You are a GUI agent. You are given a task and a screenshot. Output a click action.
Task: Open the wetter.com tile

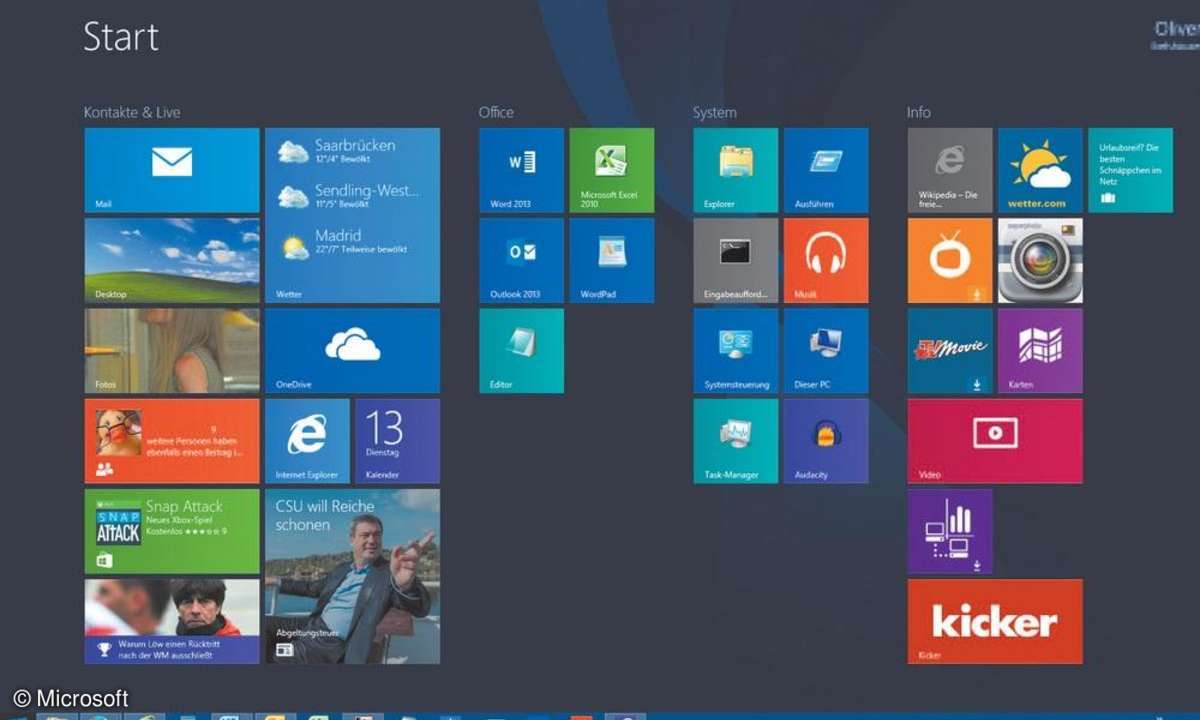click(x=1040, y=170)
